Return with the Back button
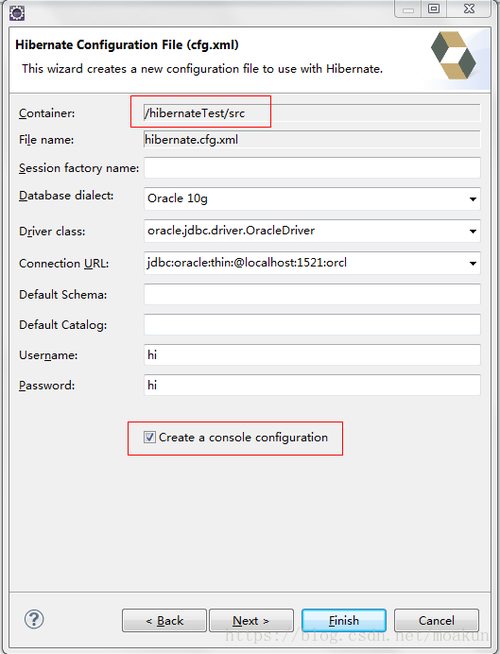 [x=164, y=621]
